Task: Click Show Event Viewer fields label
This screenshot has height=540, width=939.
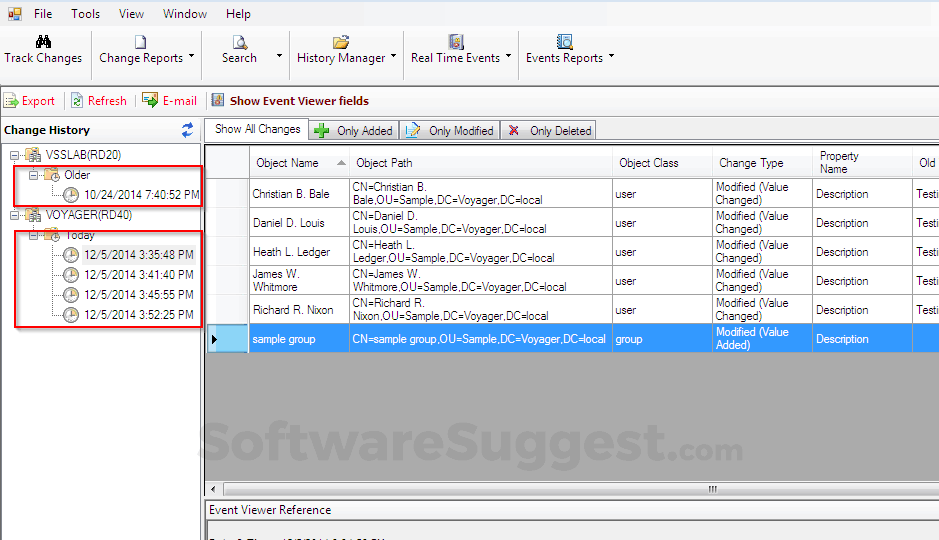Action: point(299,101)
